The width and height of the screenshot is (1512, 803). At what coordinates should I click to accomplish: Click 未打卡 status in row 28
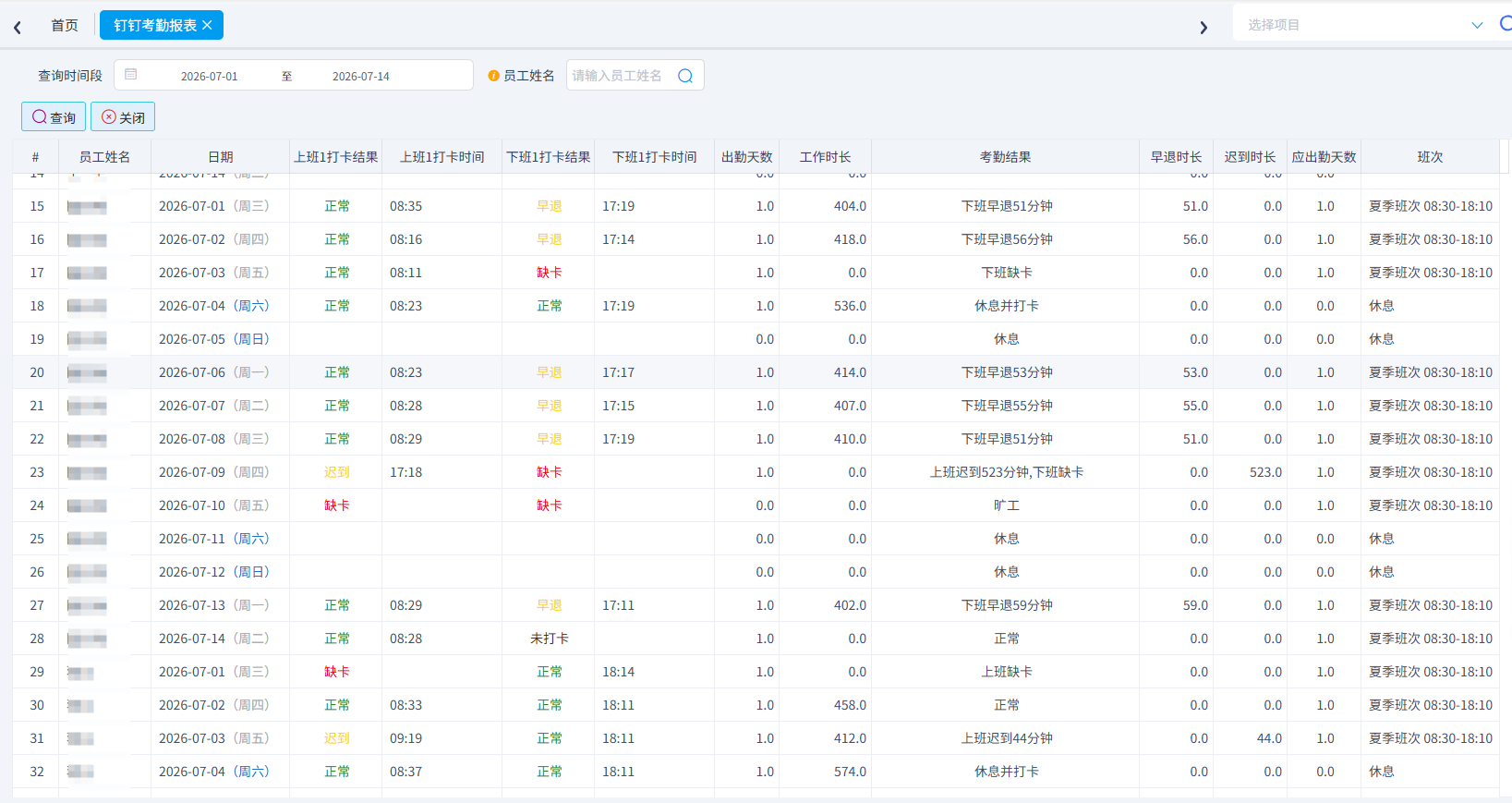click(550, 639)
